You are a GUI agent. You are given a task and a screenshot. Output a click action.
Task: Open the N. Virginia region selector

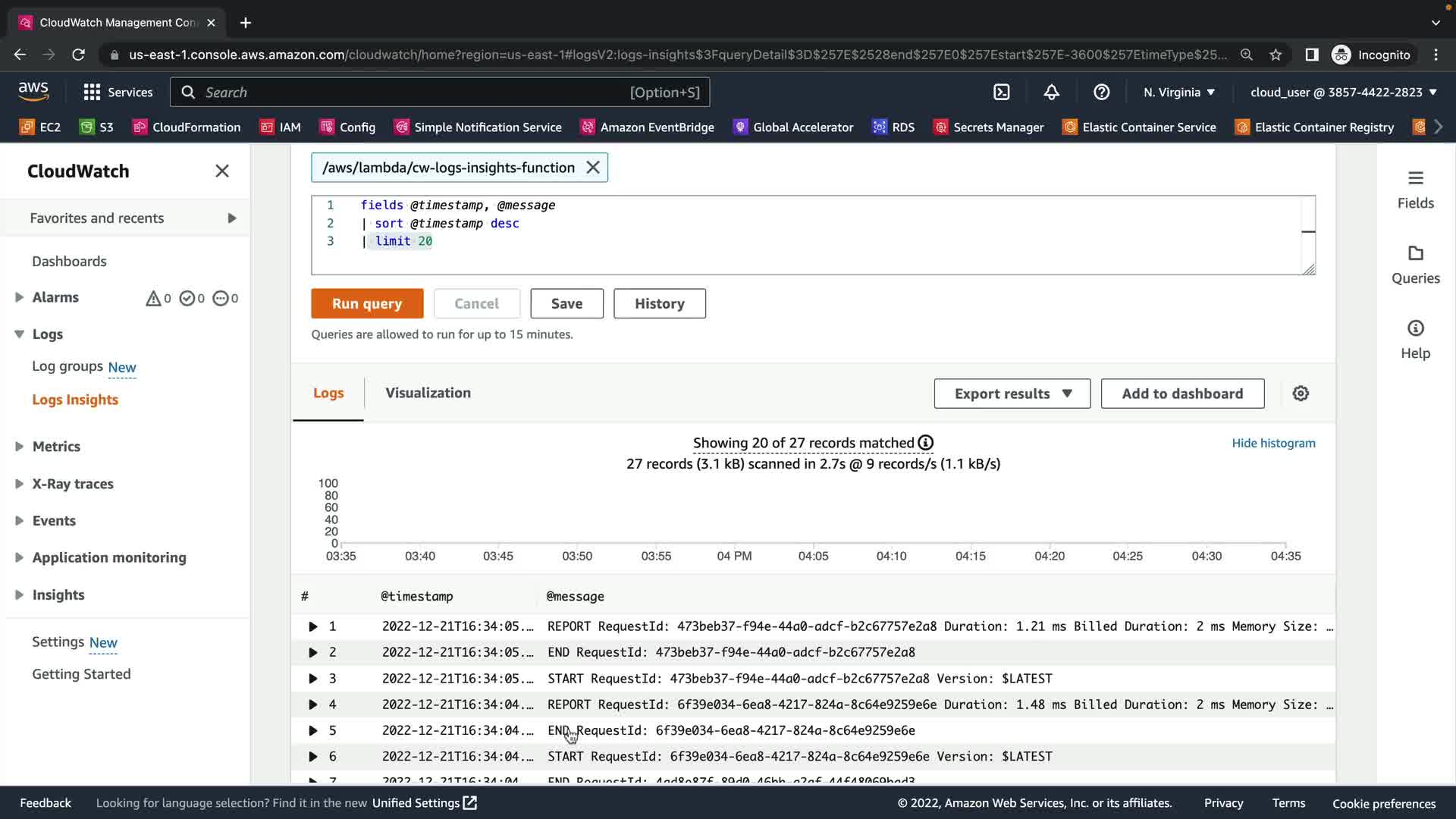[x=1179, y=93]
